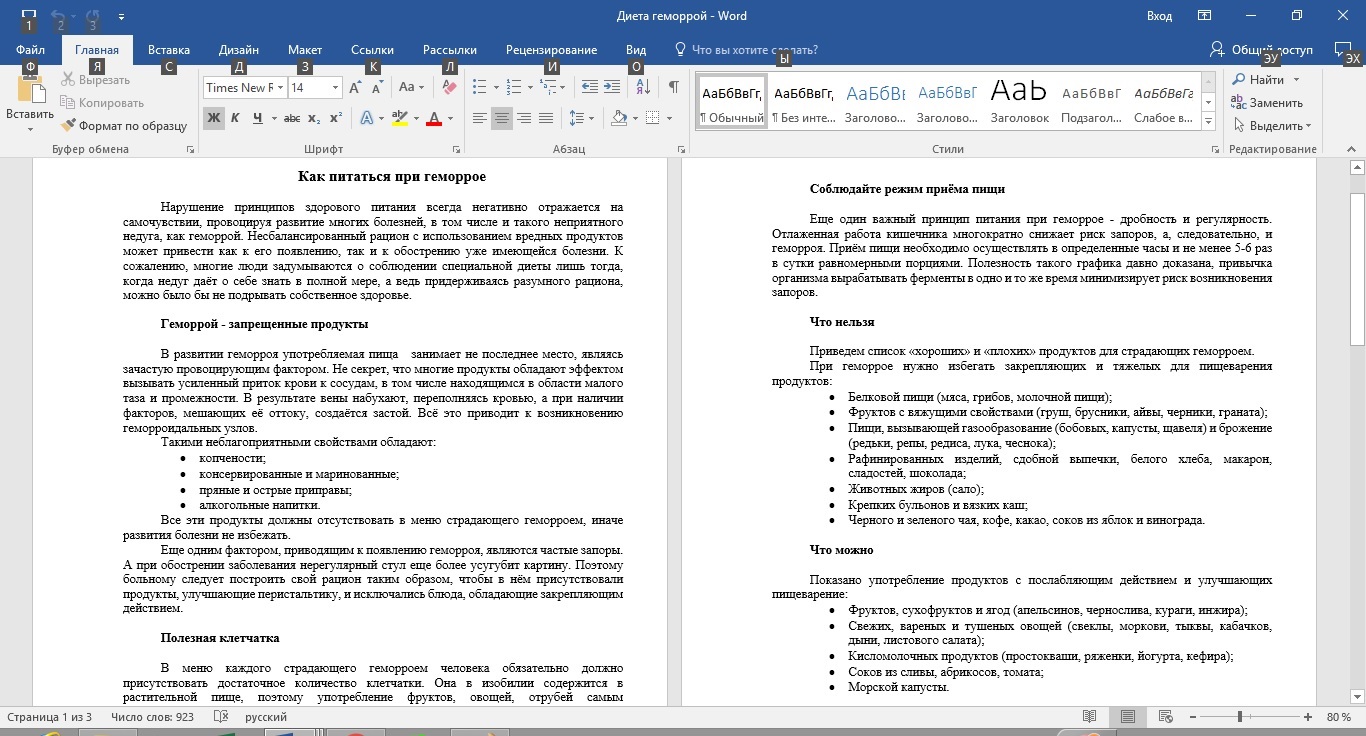Increase font size with the large A
The image size is (1366, 736).
coord(355,88)
